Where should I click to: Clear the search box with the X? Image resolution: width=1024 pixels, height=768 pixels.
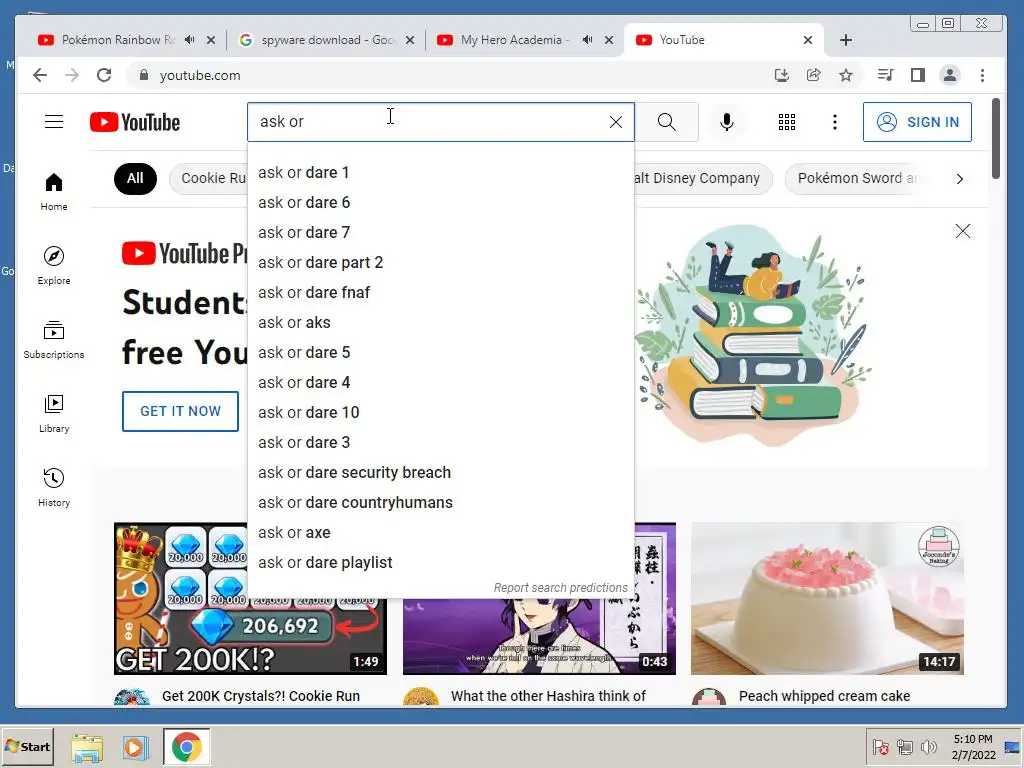point(615,122)
